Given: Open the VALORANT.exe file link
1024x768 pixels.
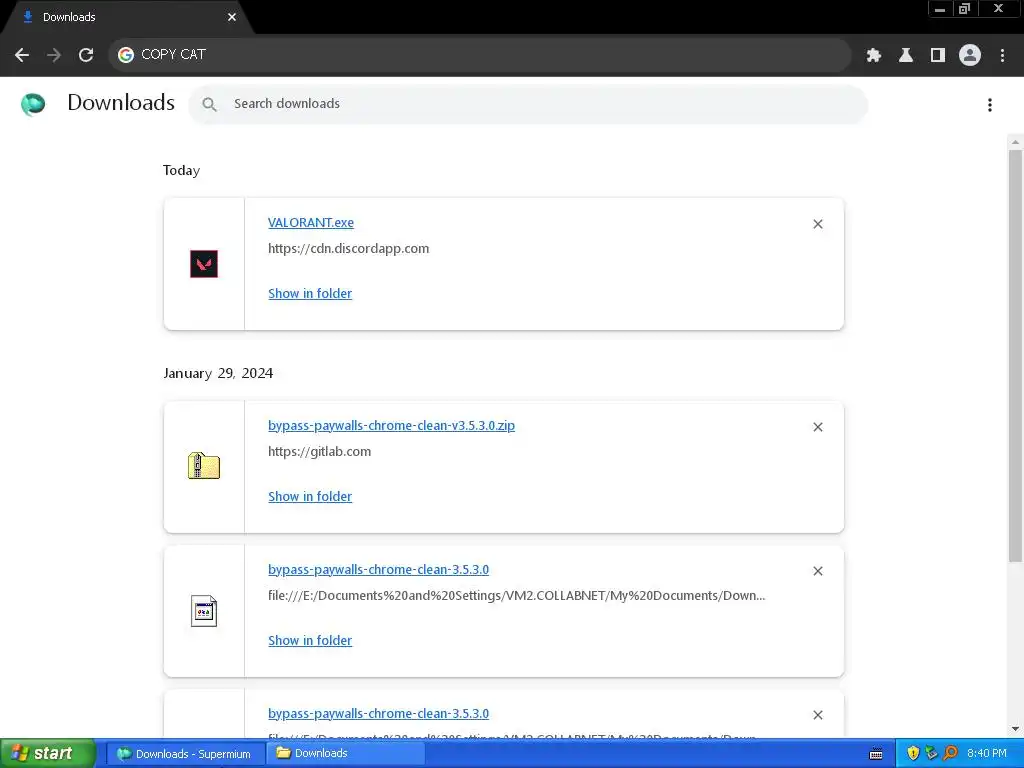Looking at the screenshot, I should click(311, 223).
